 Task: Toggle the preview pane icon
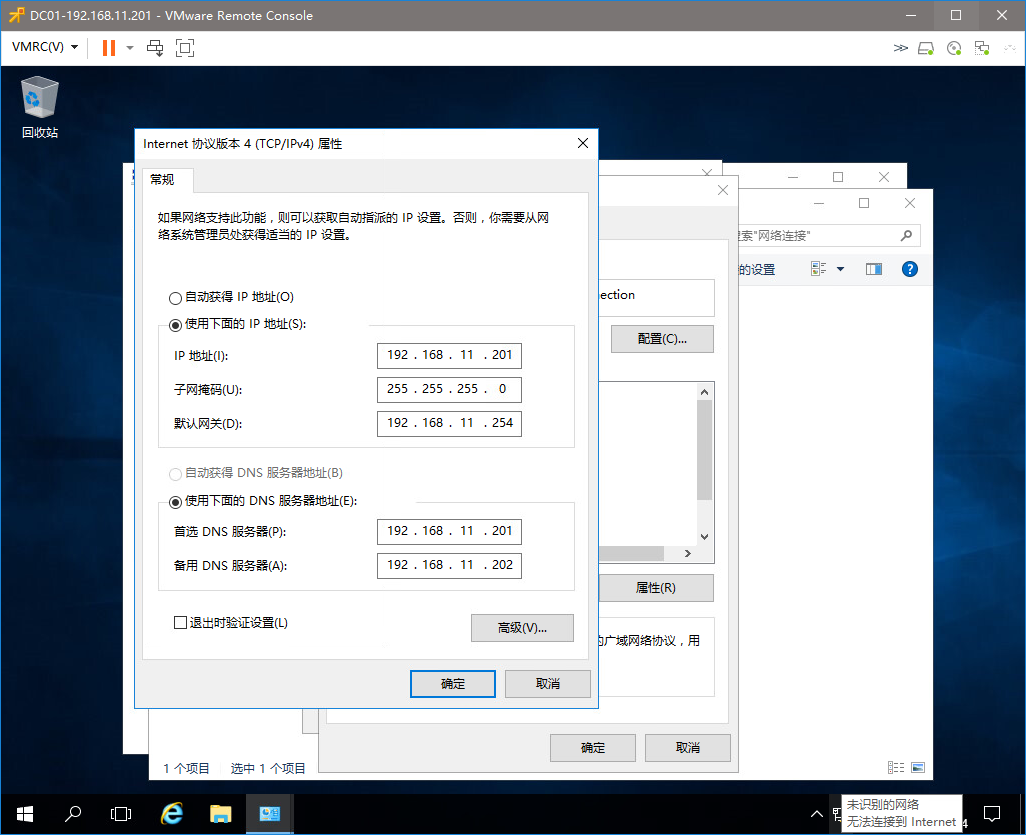coord(874,269)
